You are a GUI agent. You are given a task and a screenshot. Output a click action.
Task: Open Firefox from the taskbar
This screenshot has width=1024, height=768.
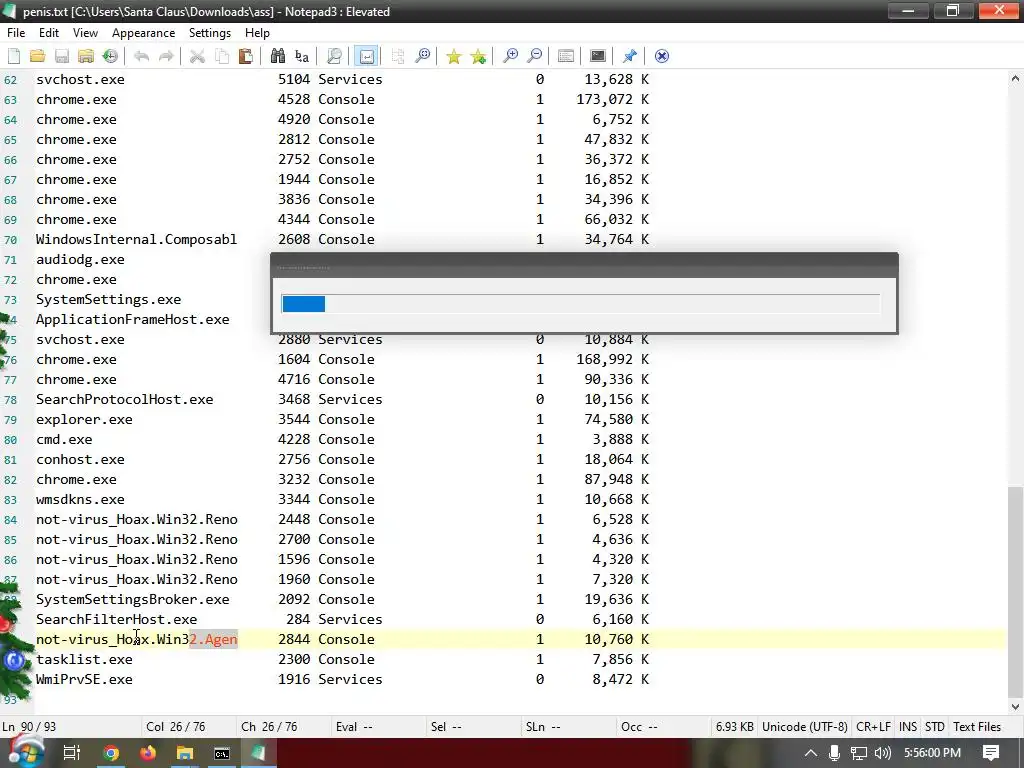148,753
